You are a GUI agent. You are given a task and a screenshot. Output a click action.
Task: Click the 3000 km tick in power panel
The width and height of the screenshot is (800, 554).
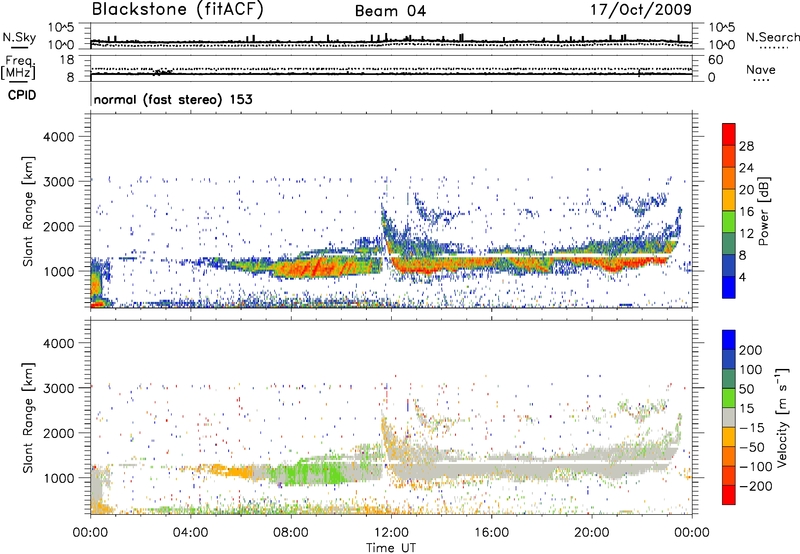(x=58, y=182)
